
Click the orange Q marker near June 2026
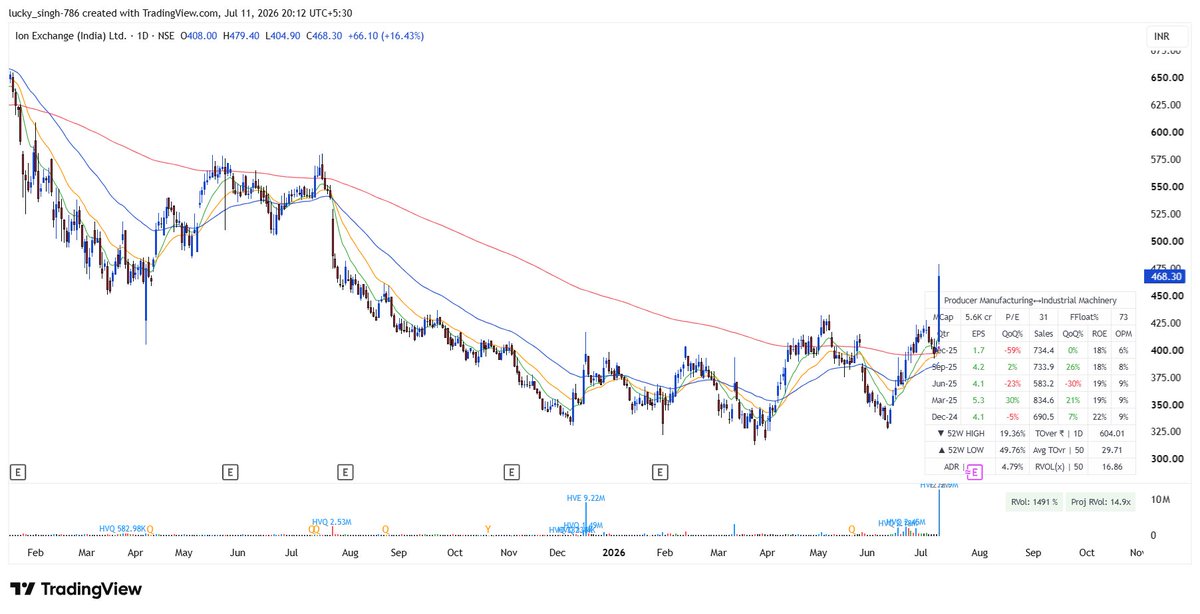(852, 528)
